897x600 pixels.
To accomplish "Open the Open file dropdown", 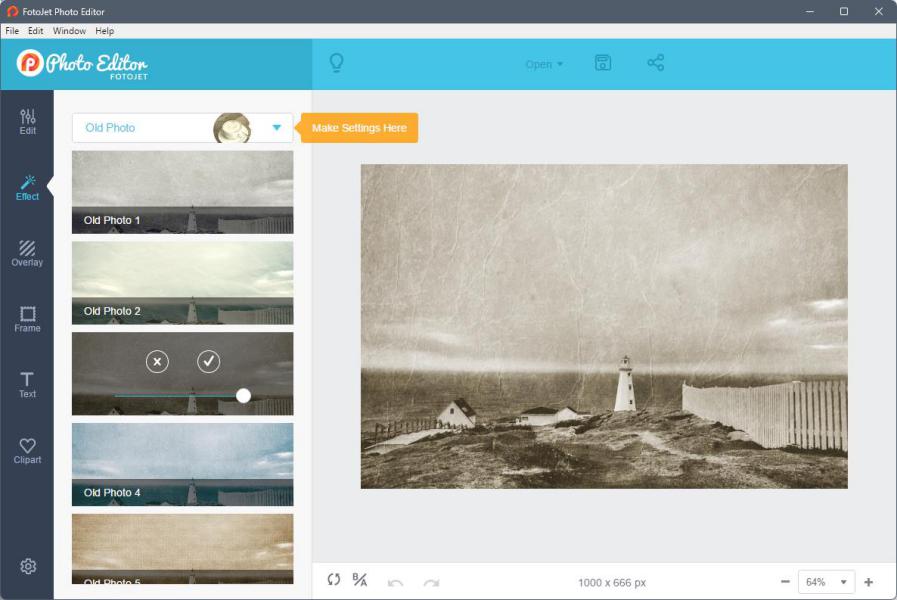I will (x=544, y=64).
